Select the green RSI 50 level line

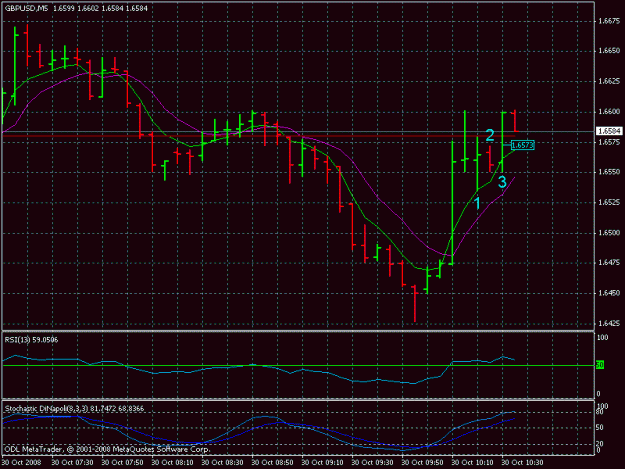pyautogui.click(x=298, y=365)
